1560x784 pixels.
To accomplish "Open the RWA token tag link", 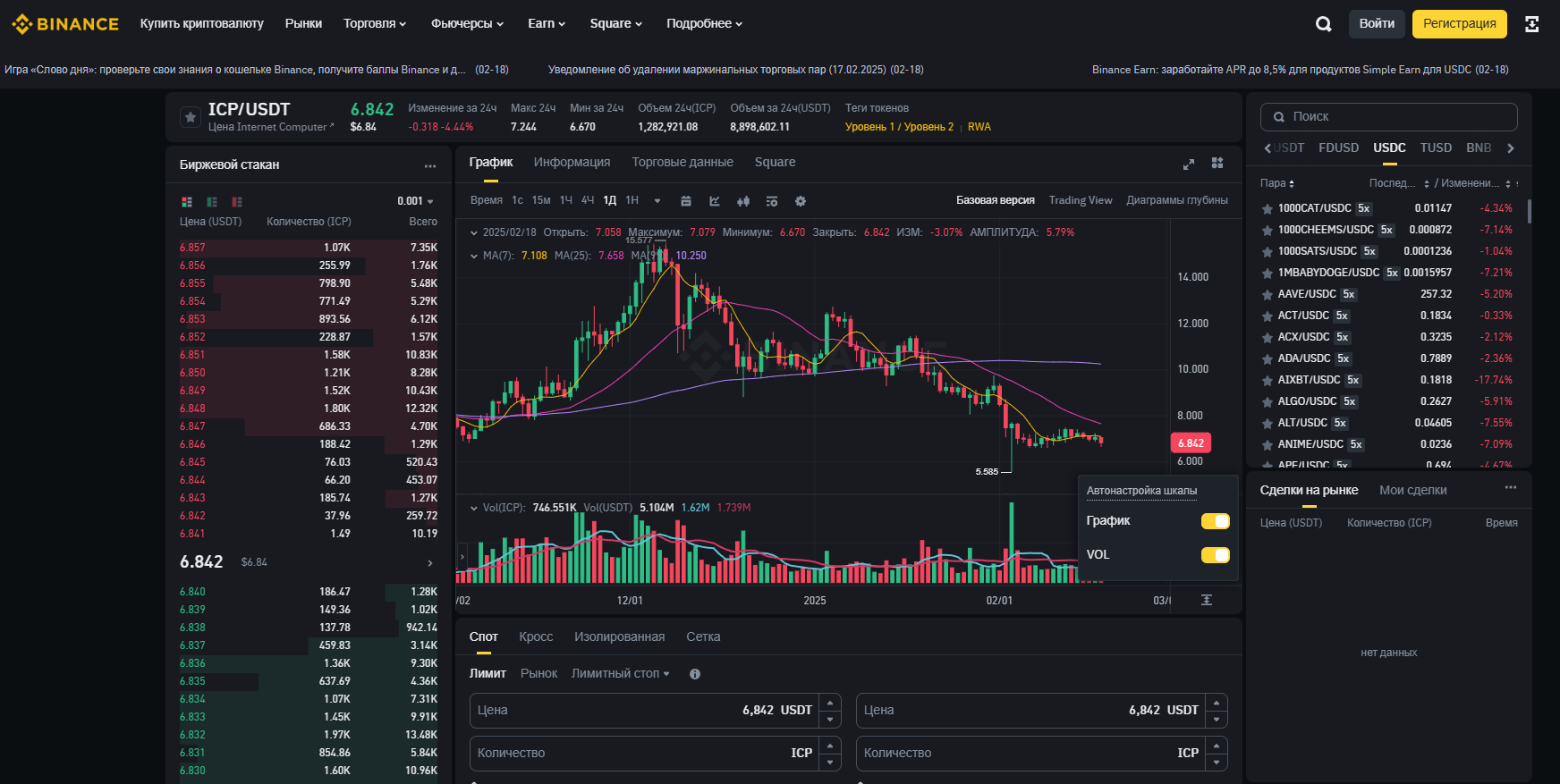I will 979,127.
